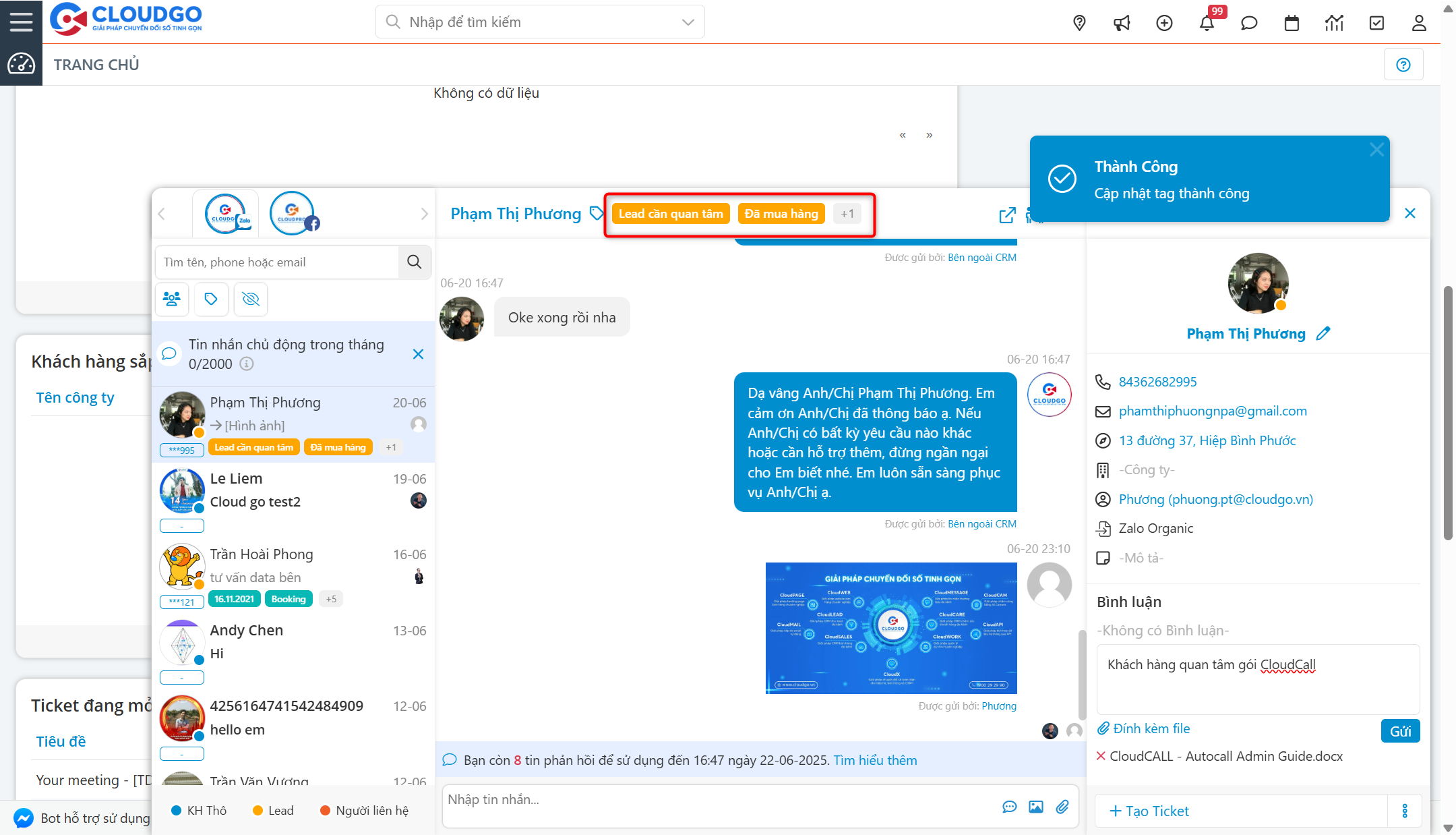1456x835 pixels.
Task: Open the hamburger menu
Action: click(21, 21)
